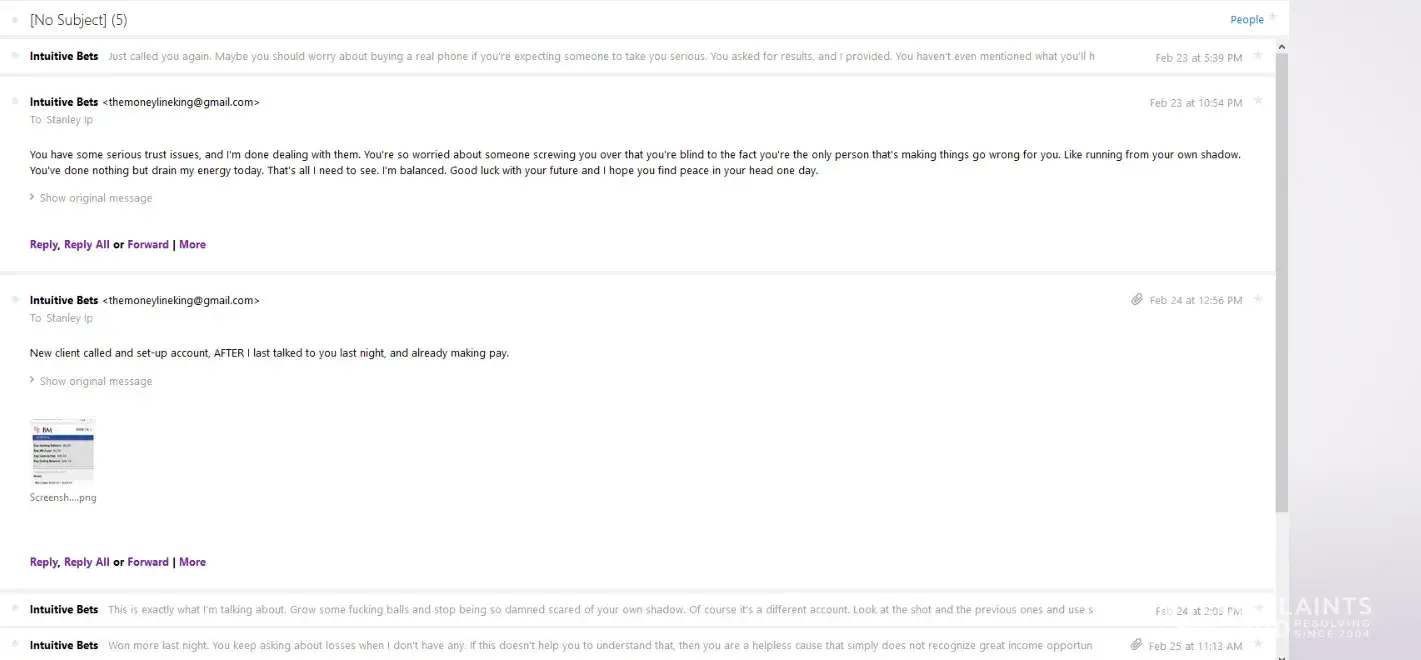Expand collapsed email starting 'Just called you again'
Image resolution: width=1421 pixels, height=660 pixels.
click(x=600, y=57)
